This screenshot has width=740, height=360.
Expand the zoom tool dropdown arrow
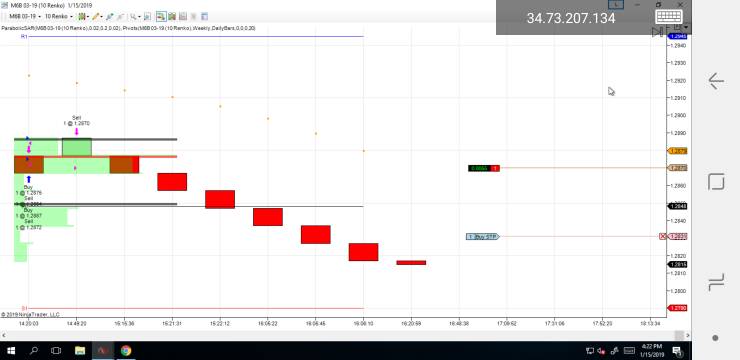[140, 17]
